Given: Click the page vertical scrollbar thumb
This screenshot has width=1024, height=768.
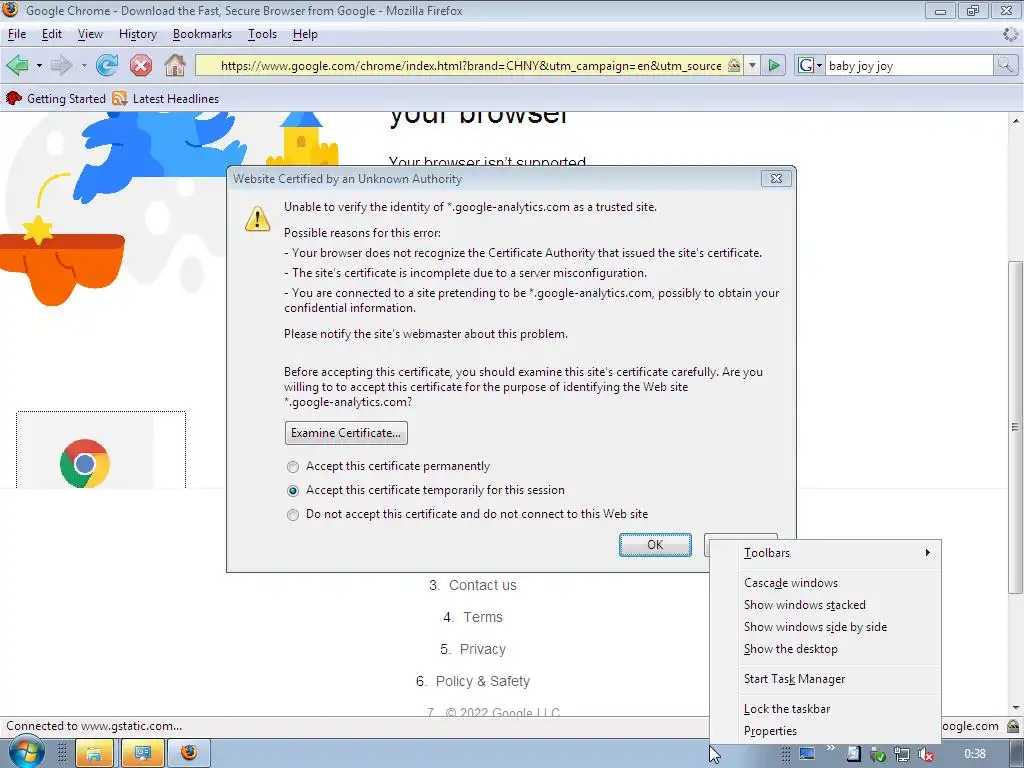Looking at the screenshot, I should point(1015,426).
